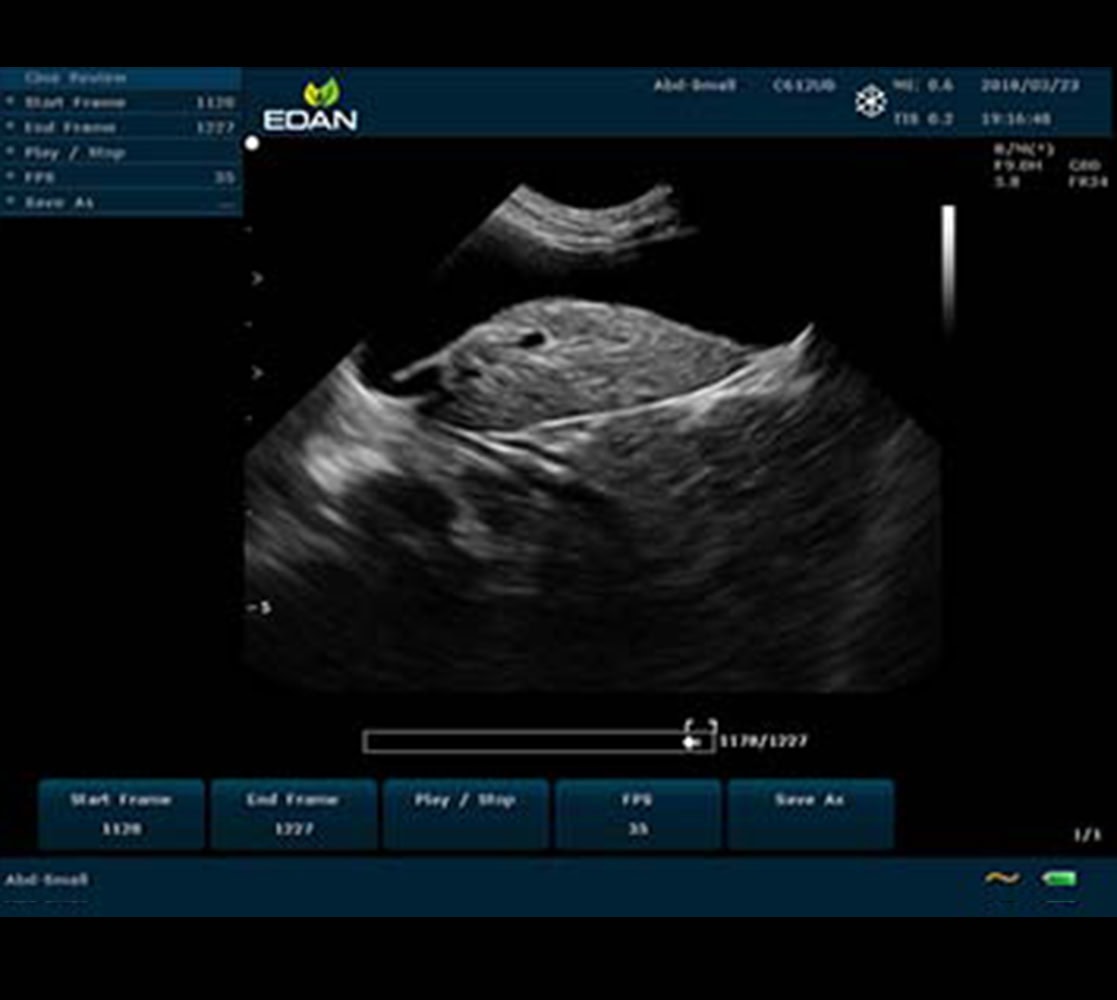
Task: Click the -5 depth scale marker
Action: [x=254, y=605]
